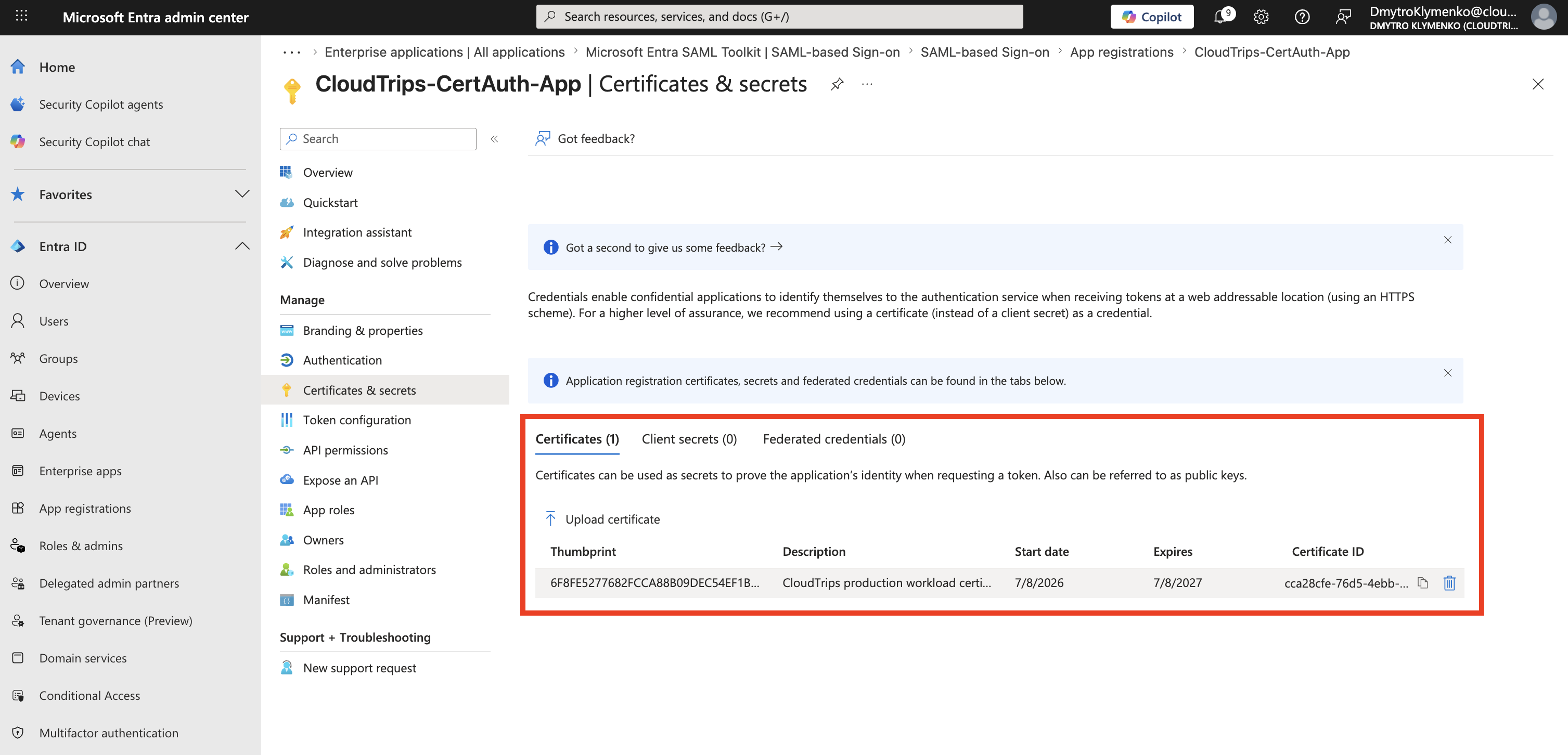Open the account avatar menu
The image size is (1568, 755).
(x=1544, y=17)
